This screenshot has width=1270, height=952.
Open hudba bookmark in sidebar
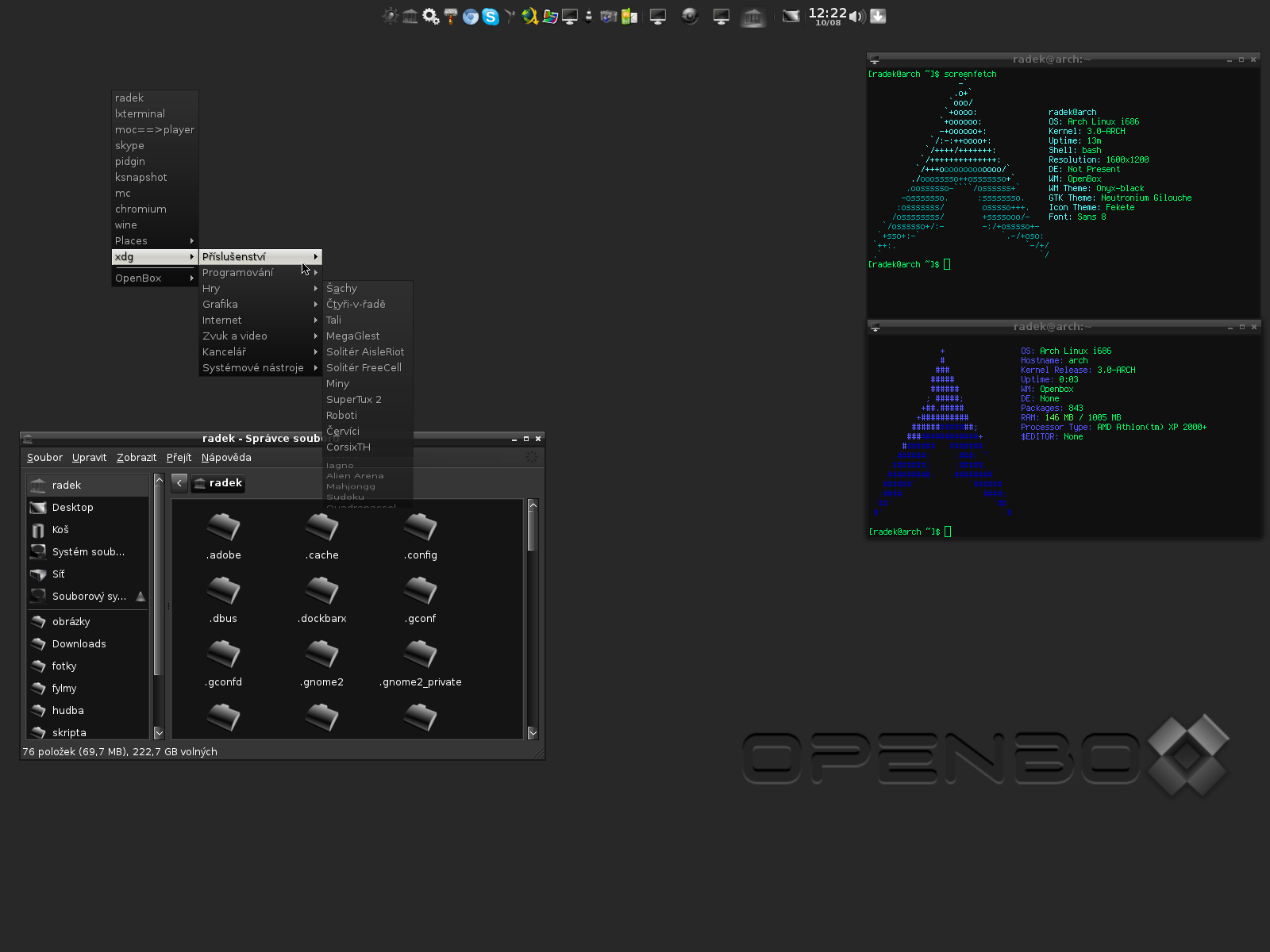(x=87, y=711)
